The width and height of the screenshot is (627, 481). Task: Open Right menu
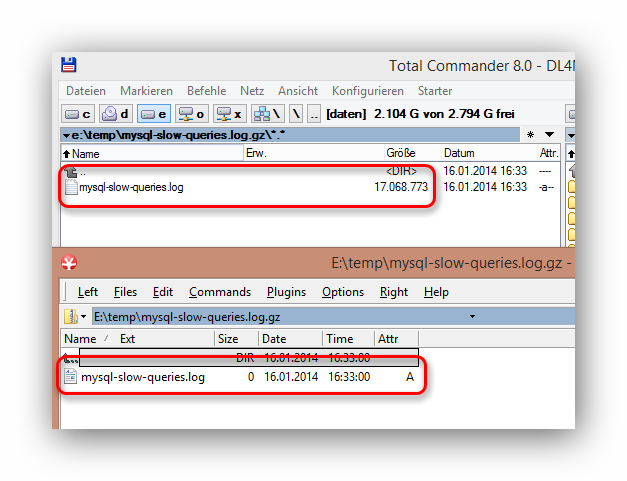(394, 292)
